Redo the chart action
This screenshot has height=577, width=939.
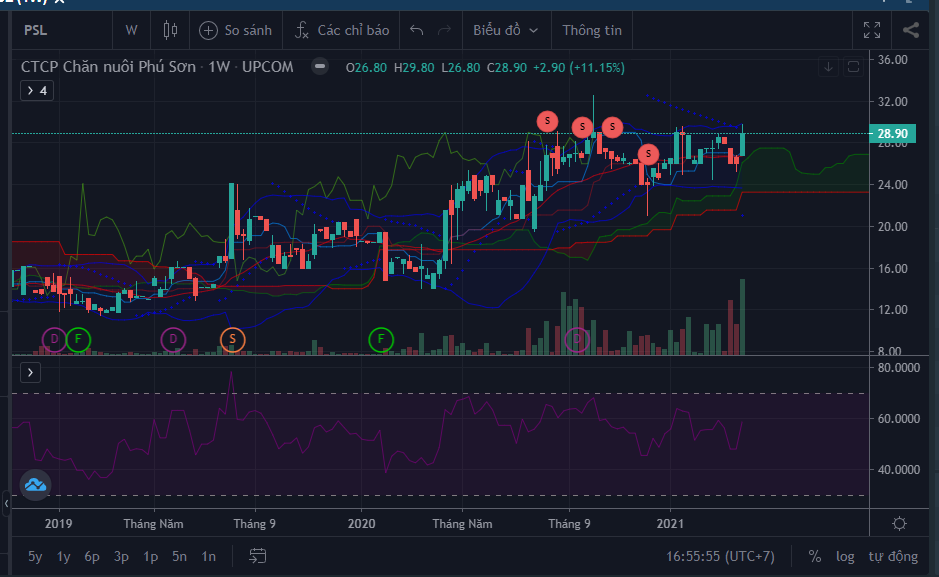(x=445, y=30)
